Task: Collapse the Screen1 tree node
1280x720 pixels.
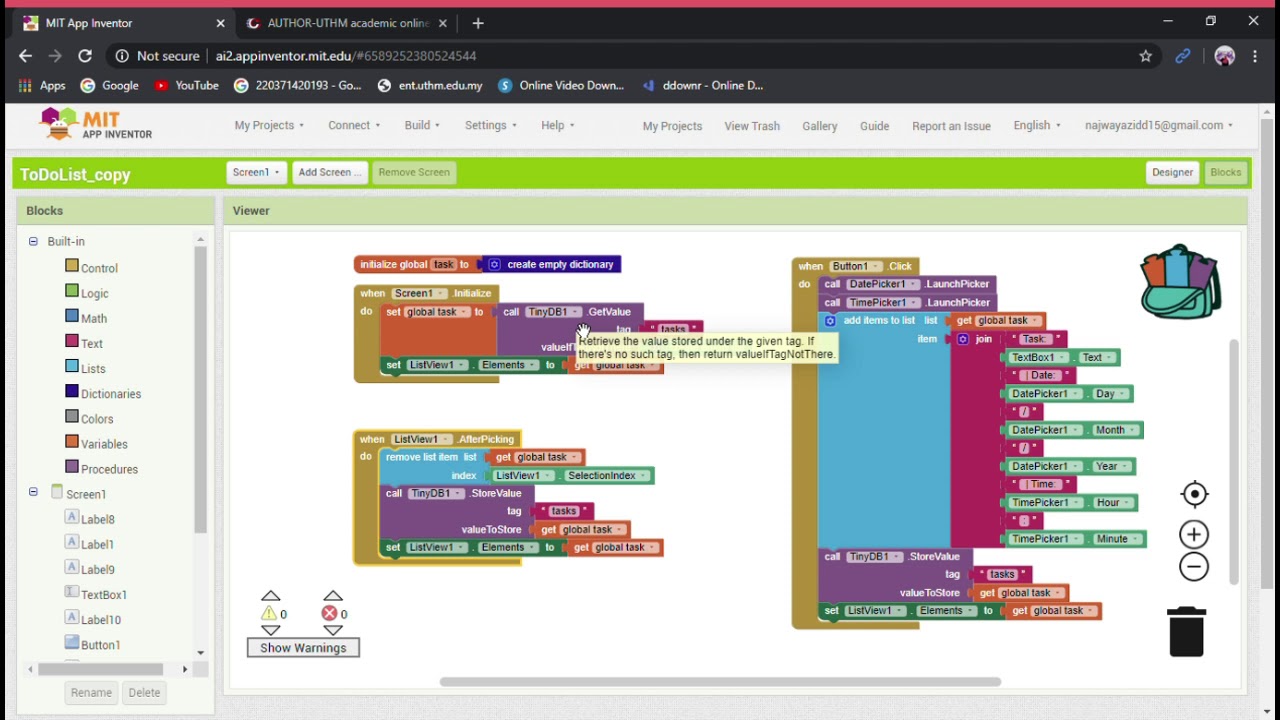Action: point(33,492)
